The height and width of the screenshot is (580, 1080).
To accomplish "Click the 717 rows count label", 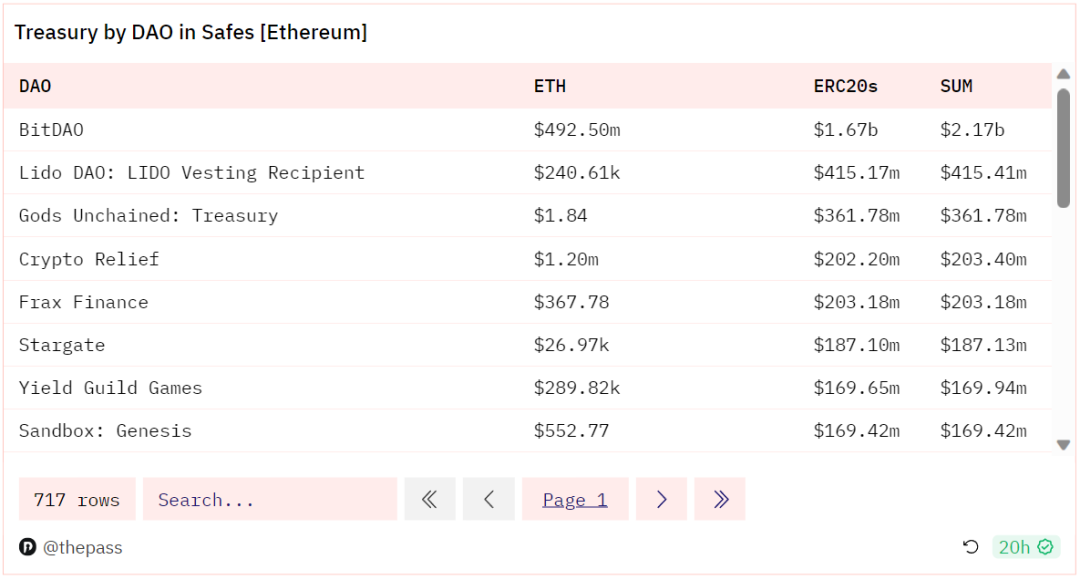I will point(77,499).
